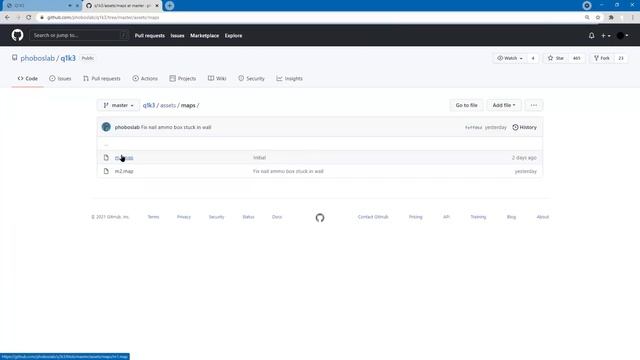Open the footer Training link
The width and height of the screenshot is (640, 360).
tap(478, 217)
